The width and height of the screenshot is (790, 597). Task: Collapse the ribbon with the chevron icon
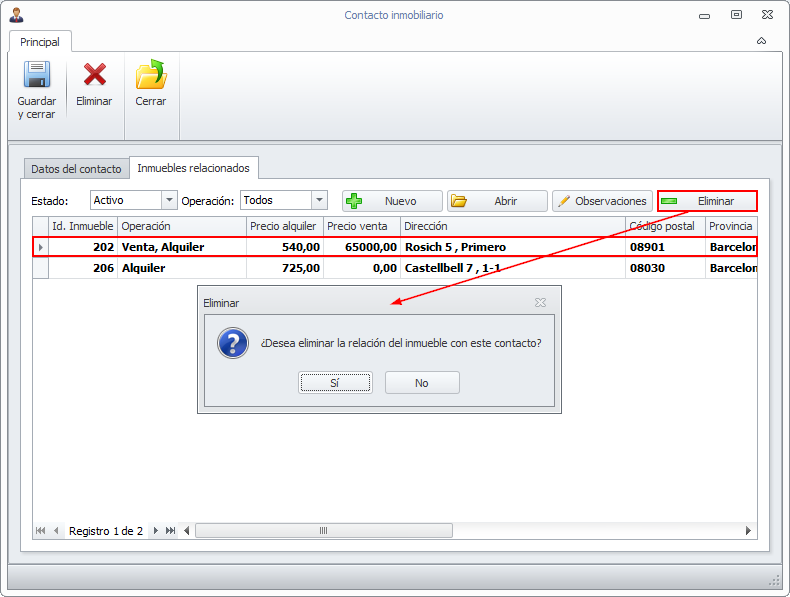[x=761, y=41]
